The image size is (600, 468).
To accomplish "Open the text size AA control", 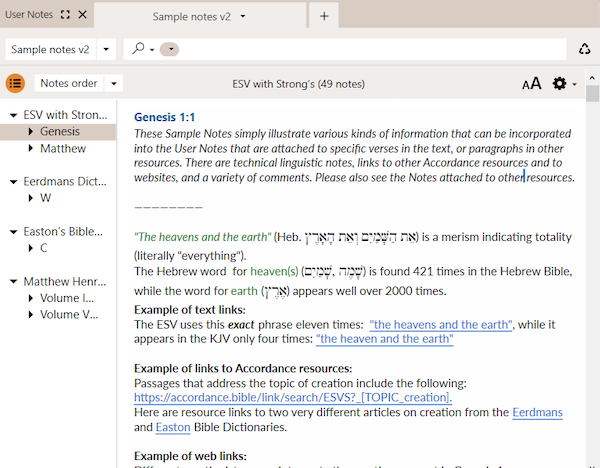I will click(531, 84).
